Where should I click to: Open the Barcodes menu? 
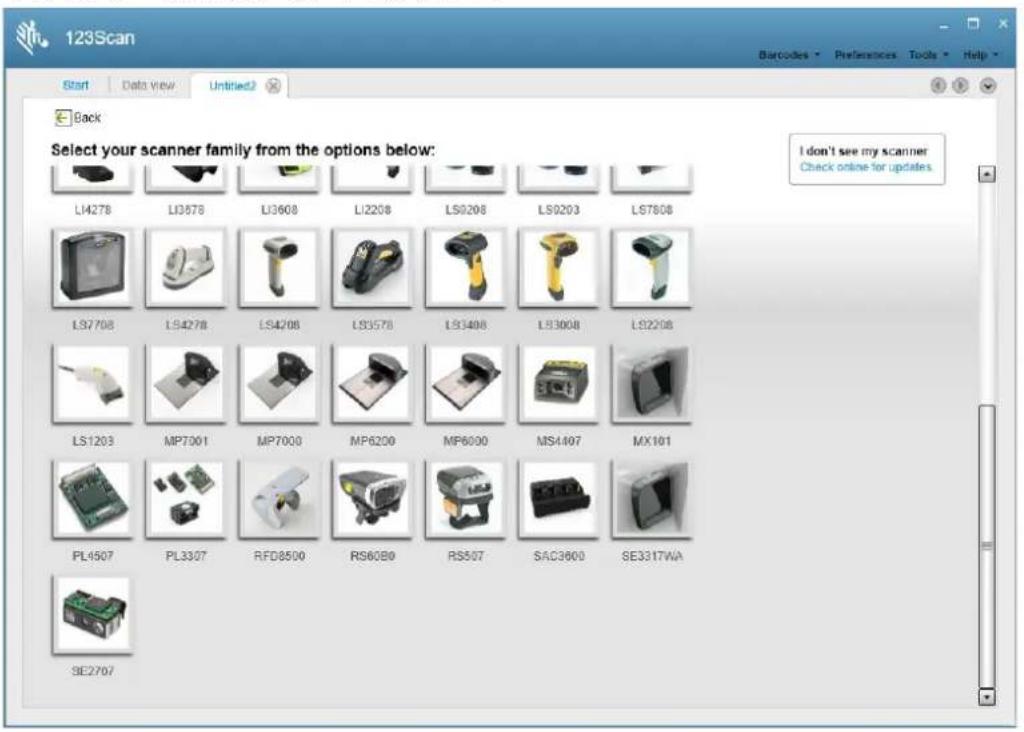[788, 55]
